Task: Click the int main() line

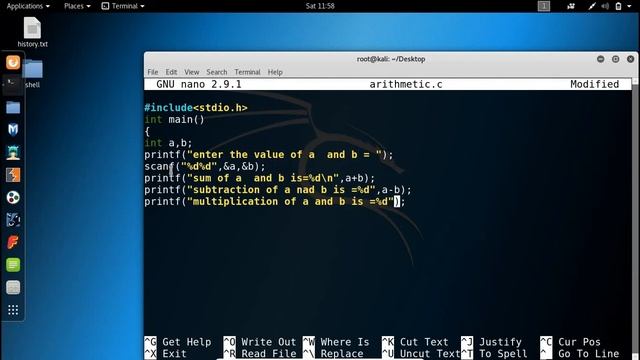Action: click(x=174, y=120)
